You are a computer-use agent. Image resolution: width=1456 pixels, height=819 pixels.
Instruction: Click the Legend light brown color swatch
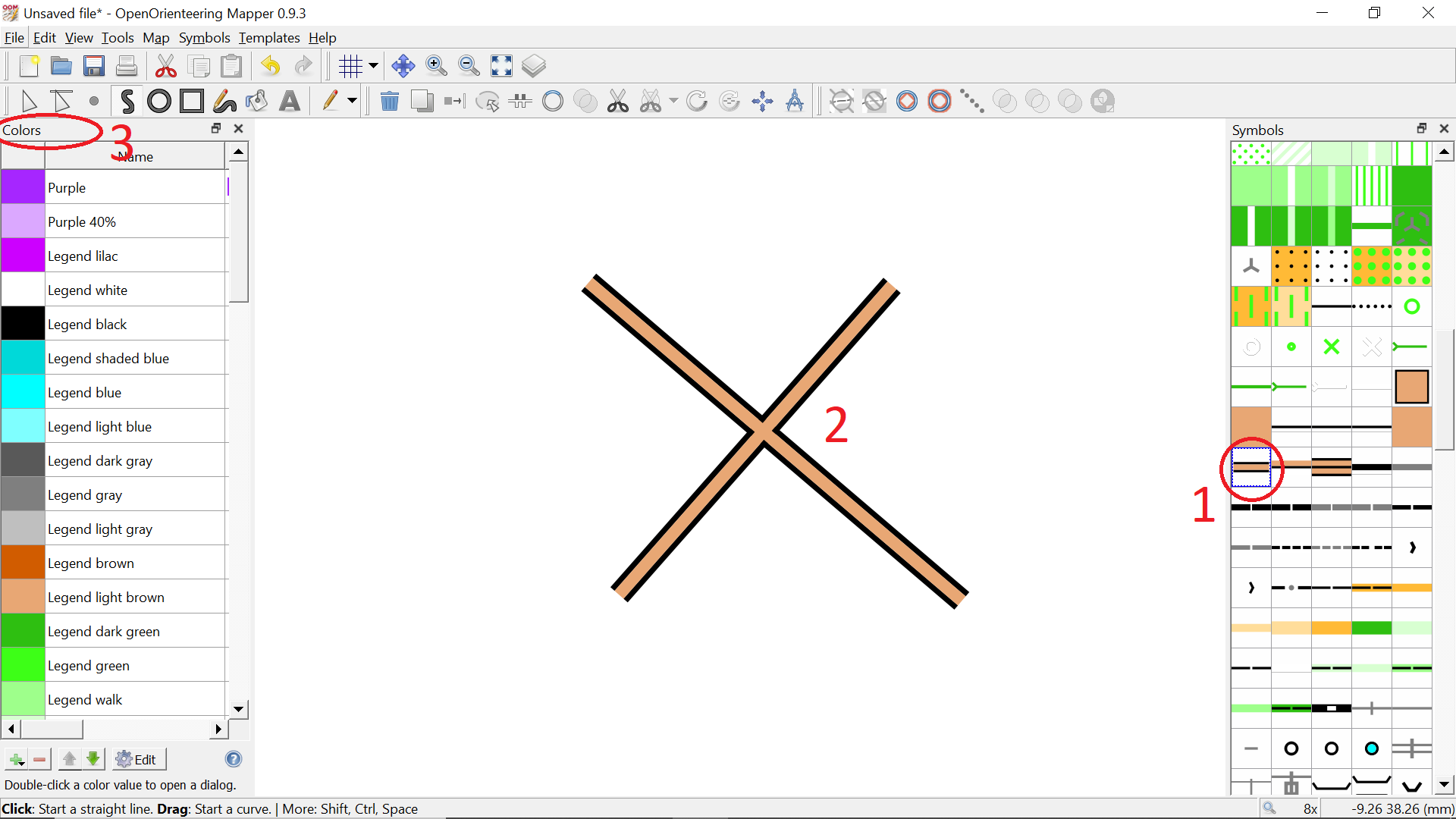coord(23,597)
